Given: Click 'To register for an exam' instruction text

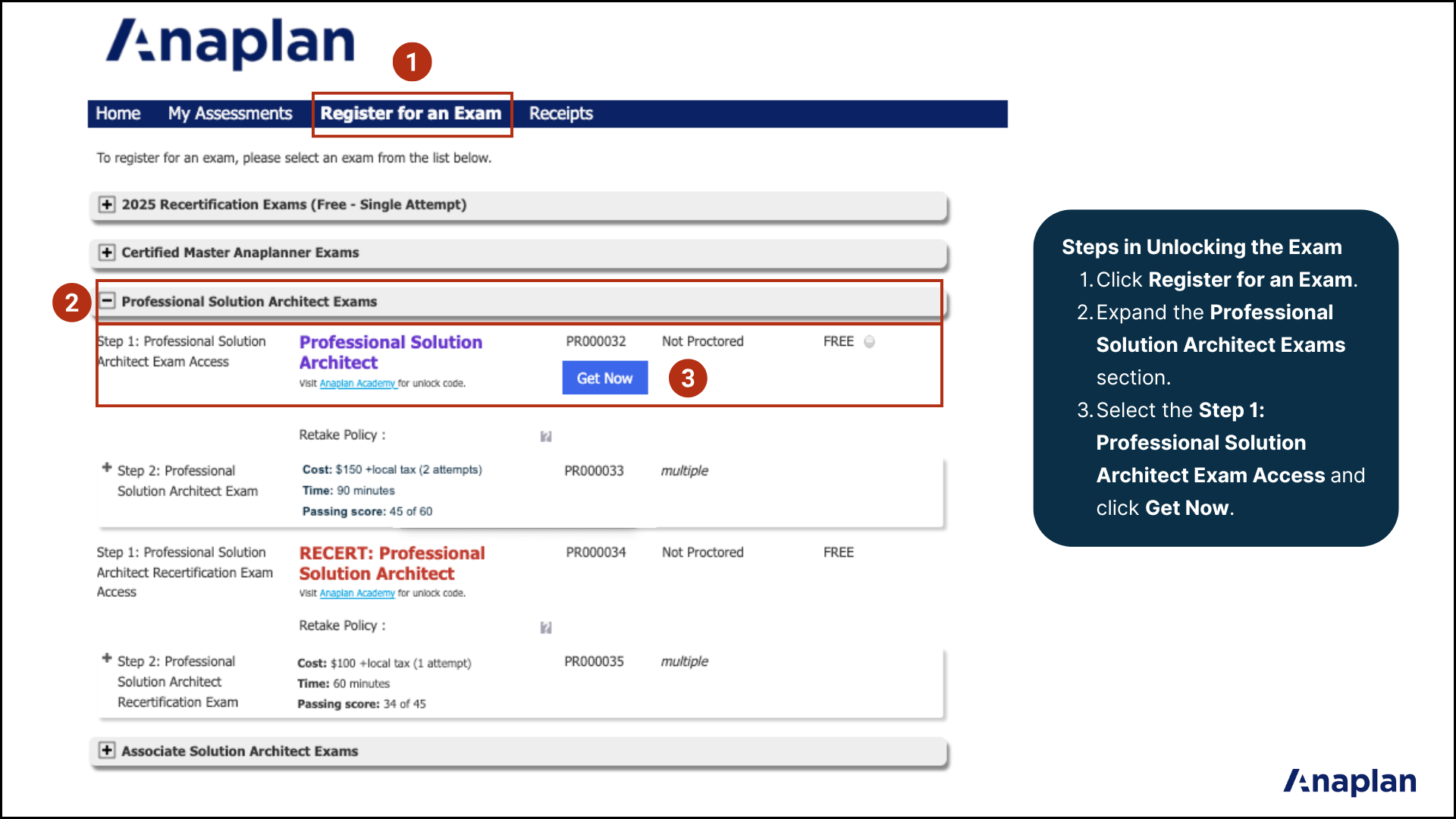Looking at the screenshot, I should pyautogui.click(x=293, y=158).
